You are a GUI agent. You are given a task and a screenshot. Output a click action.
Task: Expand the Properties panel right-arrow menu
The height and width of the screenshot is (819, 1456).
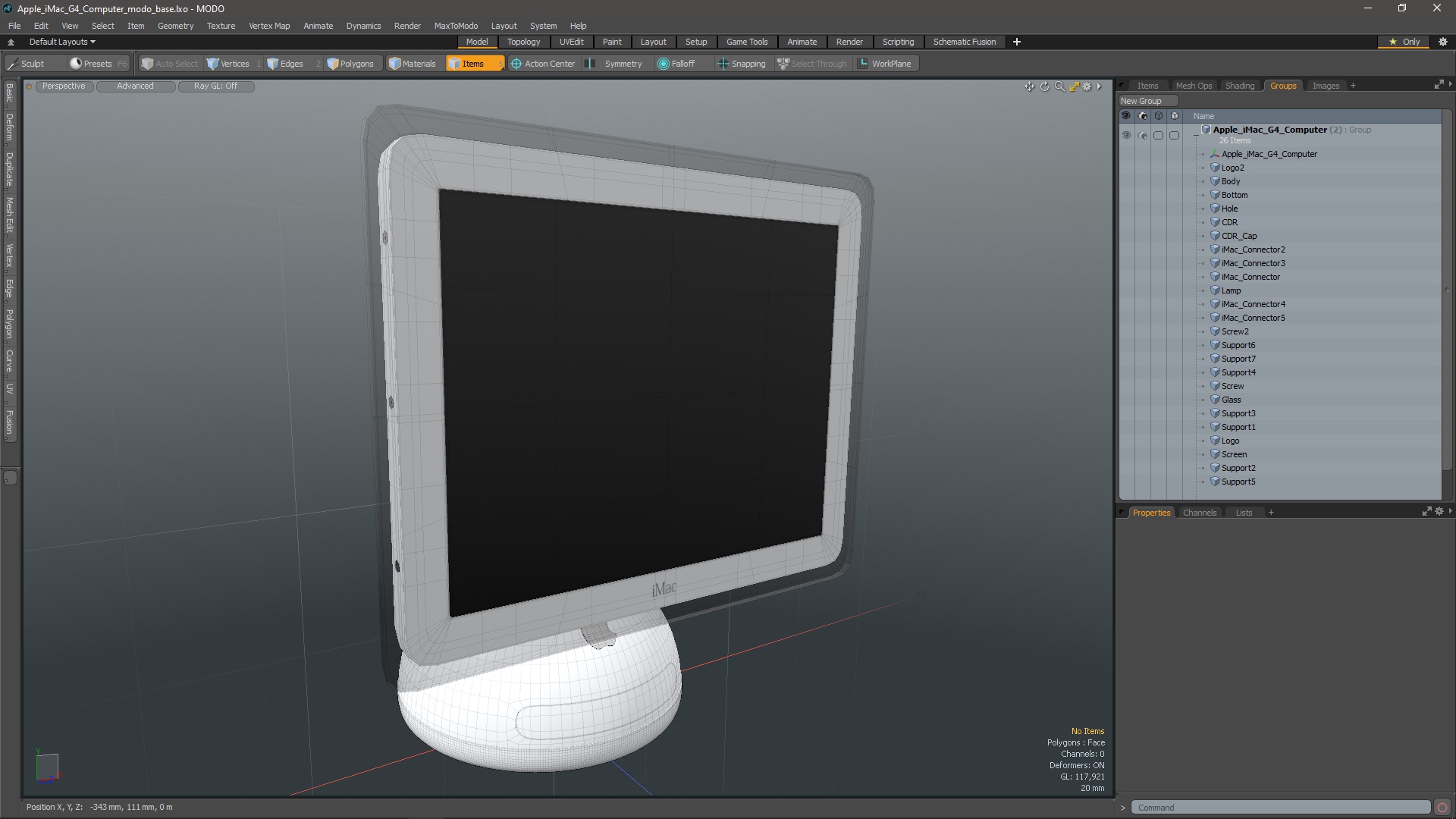point(1450,511)
